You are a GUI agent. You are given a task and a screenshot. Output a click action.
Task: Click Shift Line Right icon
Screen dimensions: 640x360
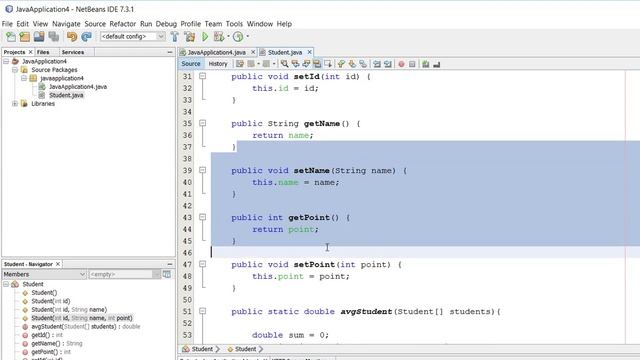pos(388,64)
